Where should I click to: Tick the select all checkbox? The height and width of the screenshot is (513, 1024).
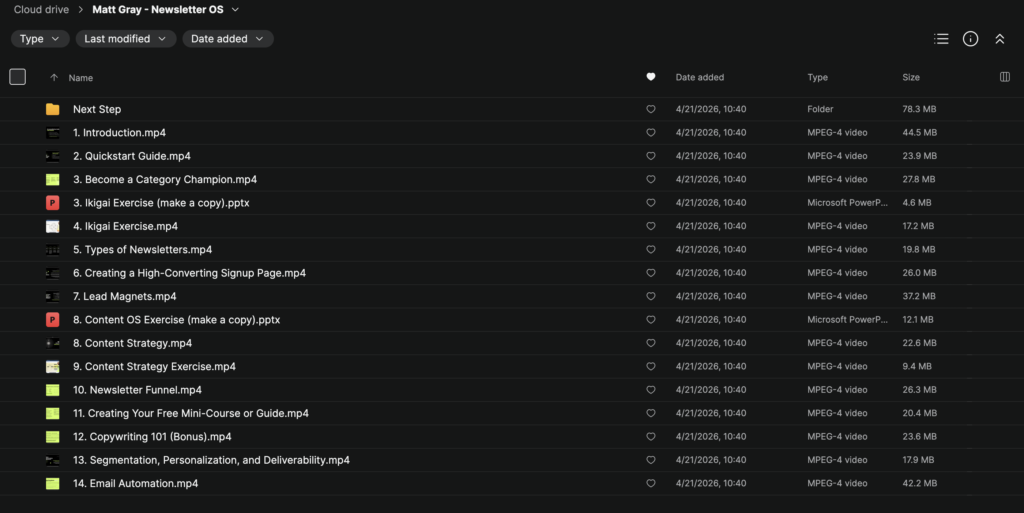[17, 77]
